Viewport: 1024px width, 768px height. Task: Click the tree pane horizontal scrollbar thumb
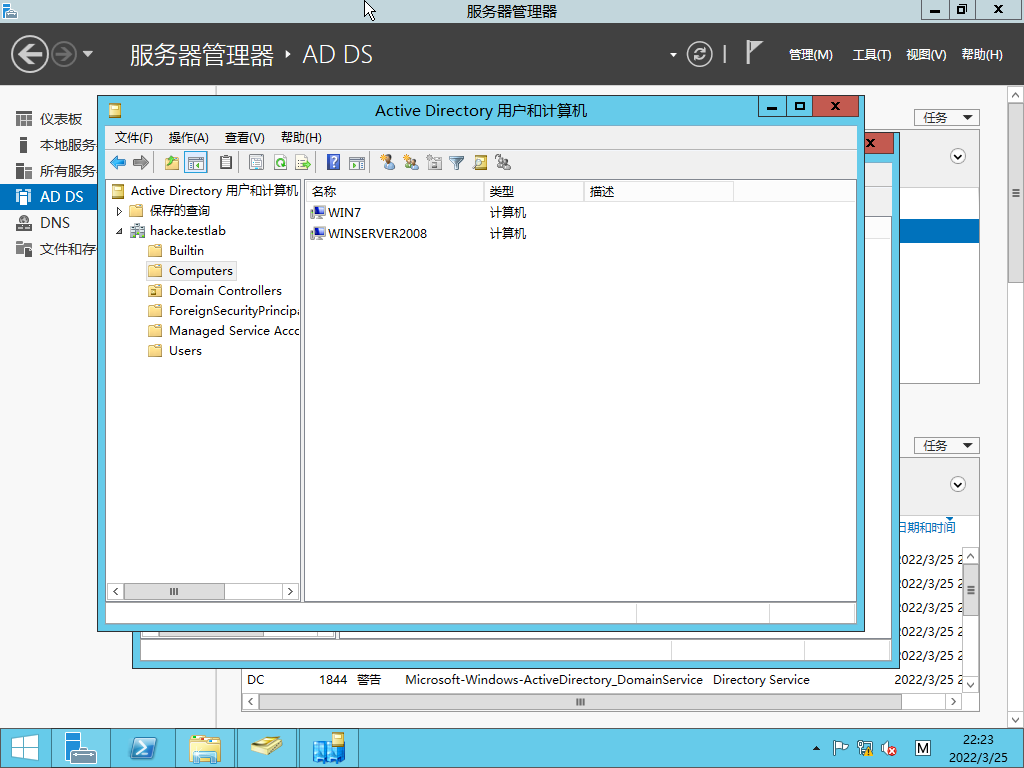click(x=174, y=592)
